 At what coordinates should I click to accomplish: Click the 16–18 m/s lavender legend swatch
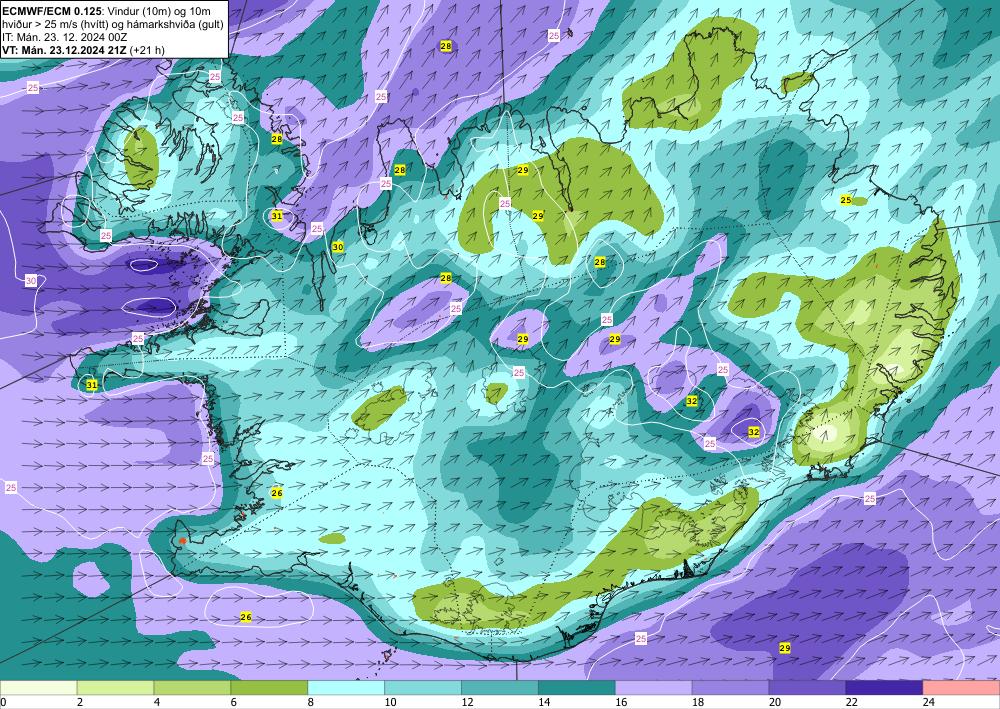pos(654,688)
